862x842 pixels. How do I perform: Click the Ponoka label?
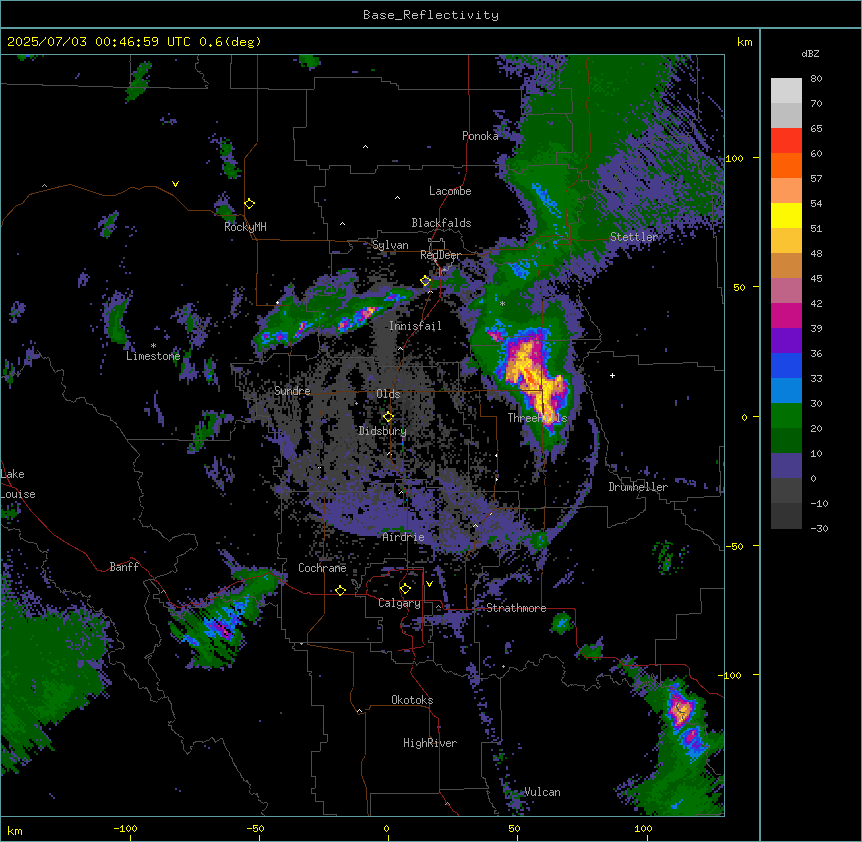pos(480,136)
